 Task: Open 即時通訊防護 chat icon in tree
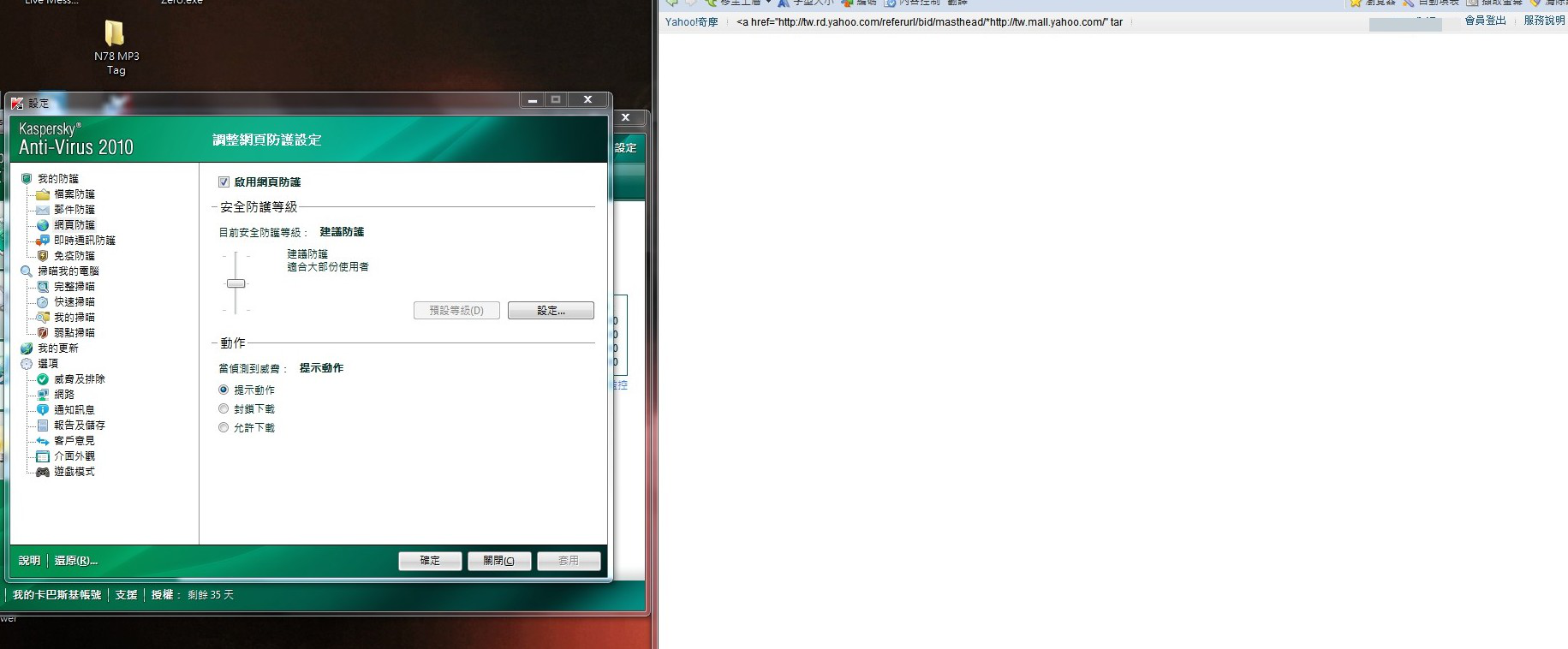[x=43, y=241]
